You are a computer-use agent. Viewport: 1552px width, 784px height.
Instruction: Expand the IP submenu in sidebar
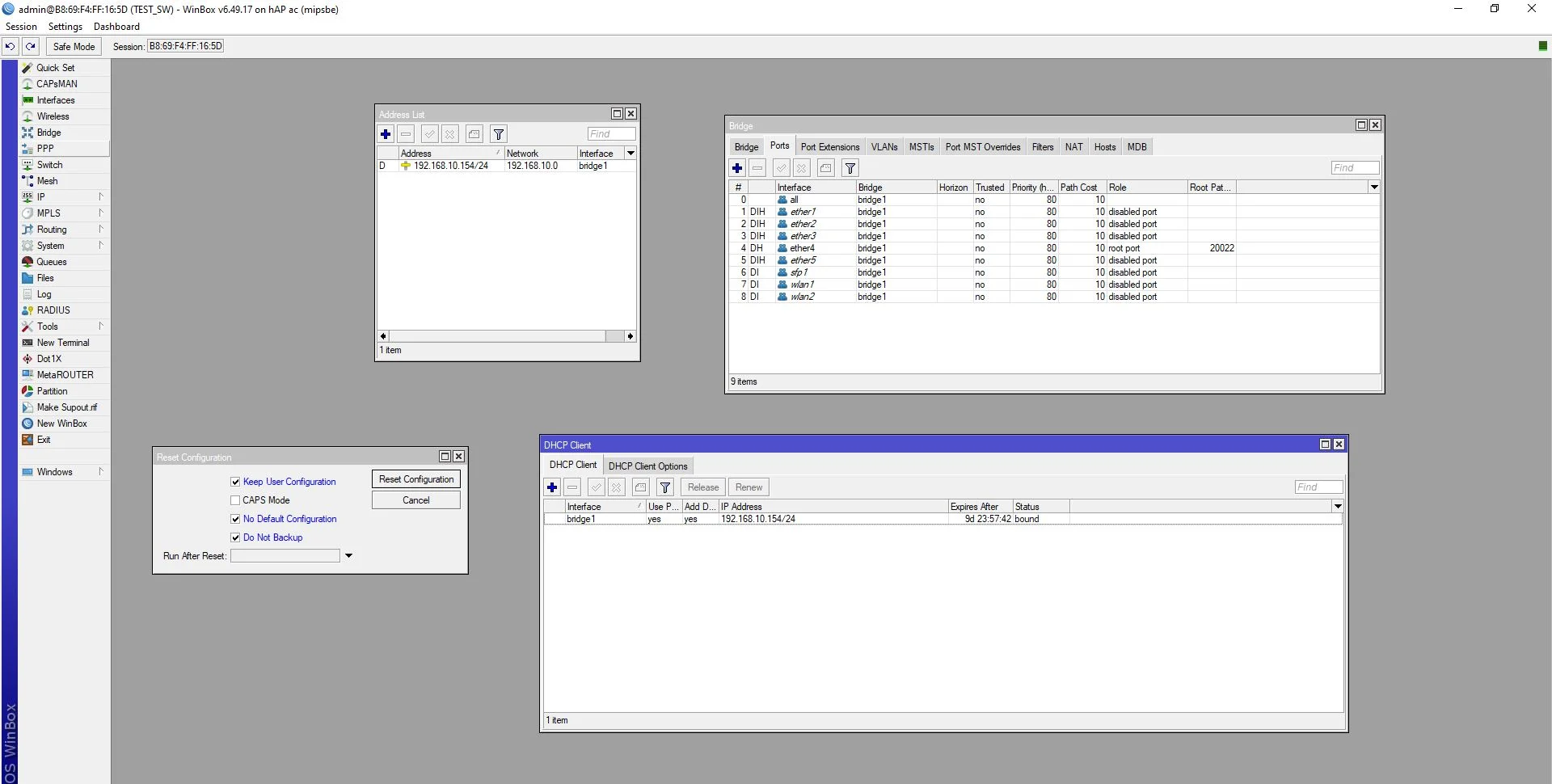(x=64, y=197)
